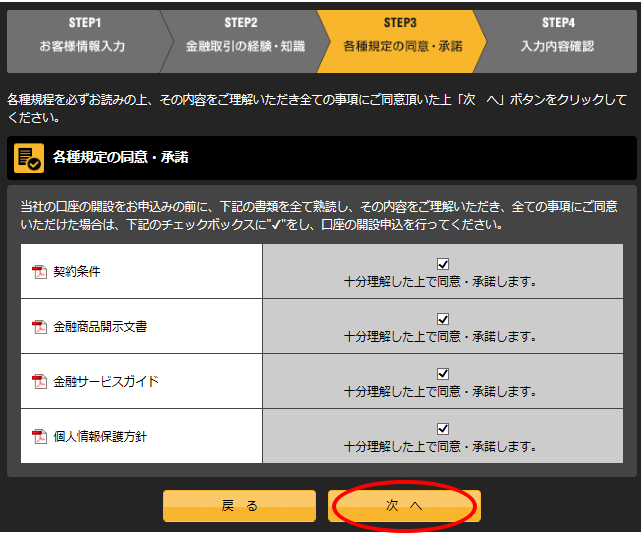The image size is (641, 538).
Task: View the 金融サービスガイド document link
Action: click(106, 382)
